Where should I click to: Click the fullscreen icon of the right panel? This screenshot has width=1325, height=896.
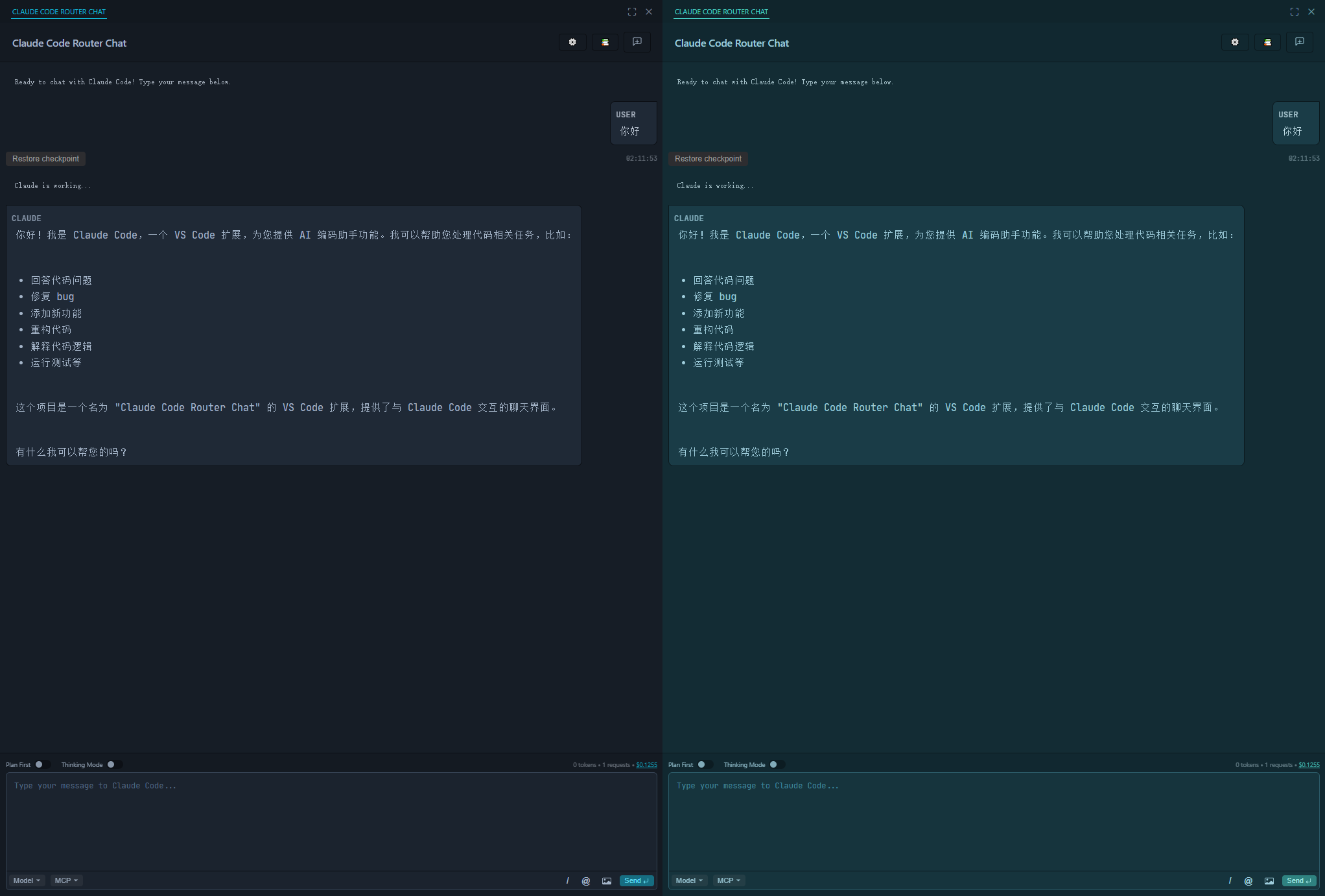tap(1295, 12)
